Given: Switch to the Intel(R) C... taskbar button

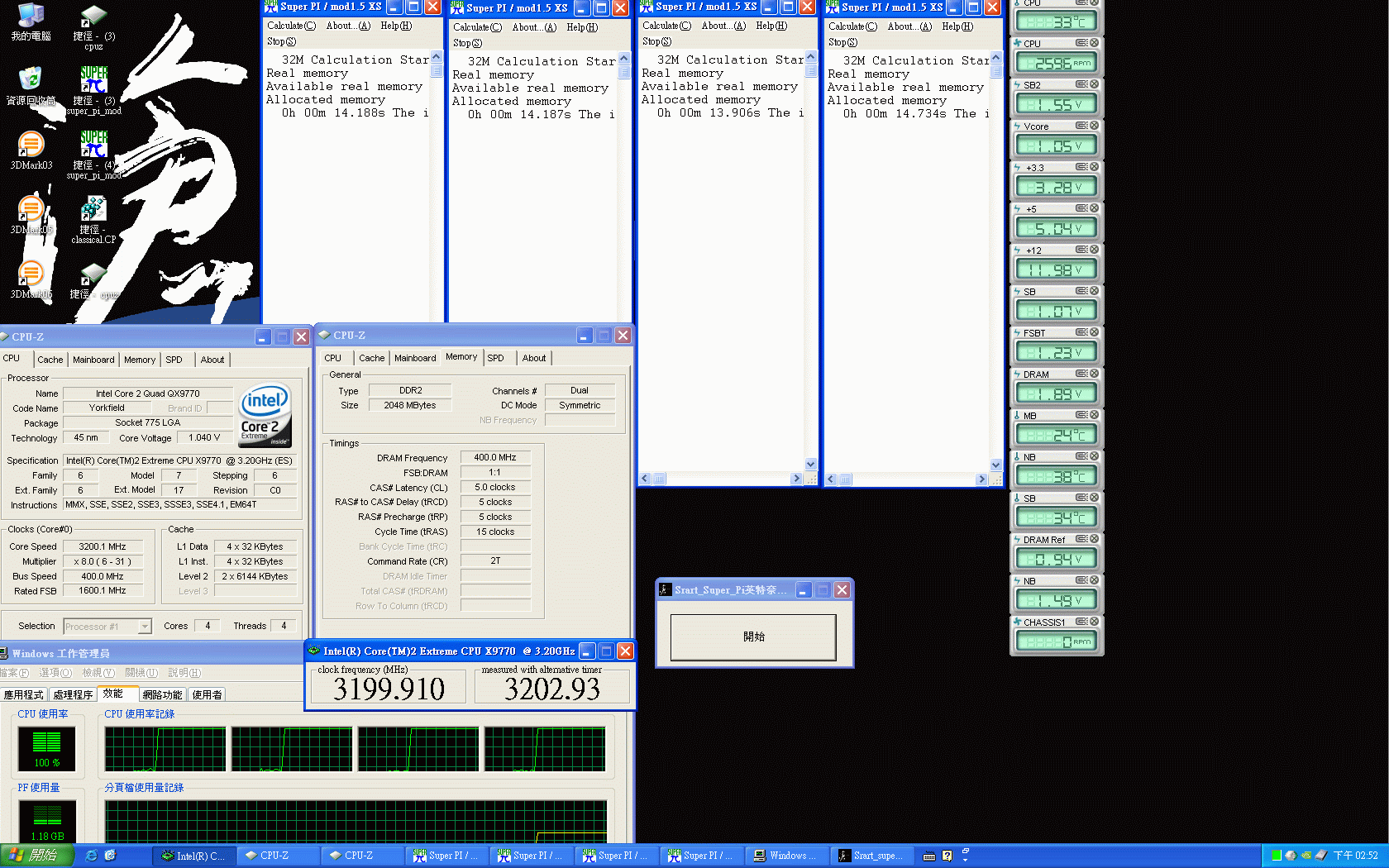Looking at the screenshot, I should pyautogui.click(x=193, y=856).
